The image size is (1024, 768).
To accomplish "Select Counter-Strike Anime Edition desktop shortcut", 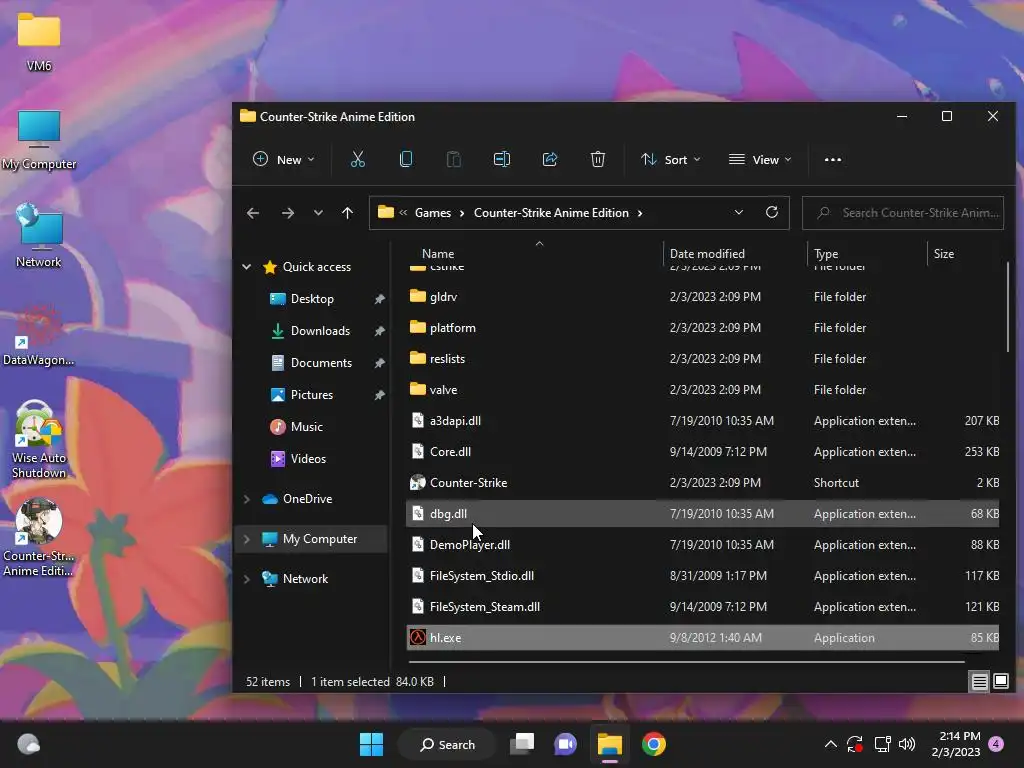I will tap(39, 537).
